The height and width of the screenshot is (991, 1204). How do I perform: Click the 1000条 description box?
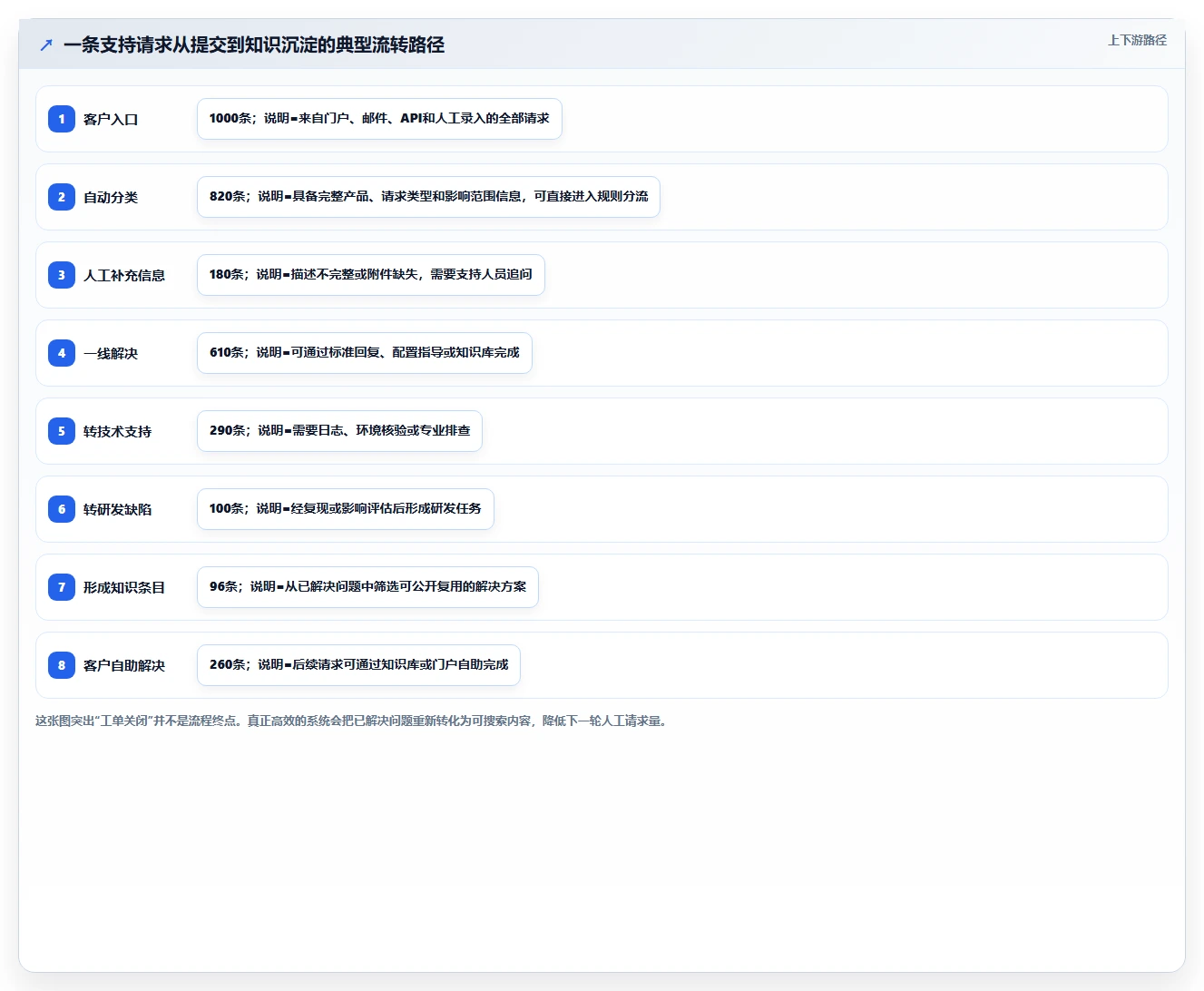[379, 119]
